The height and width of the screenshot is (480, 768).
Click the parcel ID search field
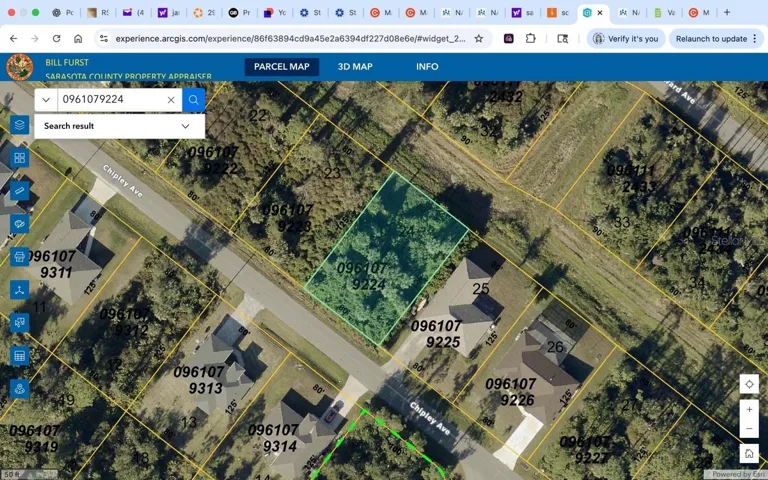110,100
